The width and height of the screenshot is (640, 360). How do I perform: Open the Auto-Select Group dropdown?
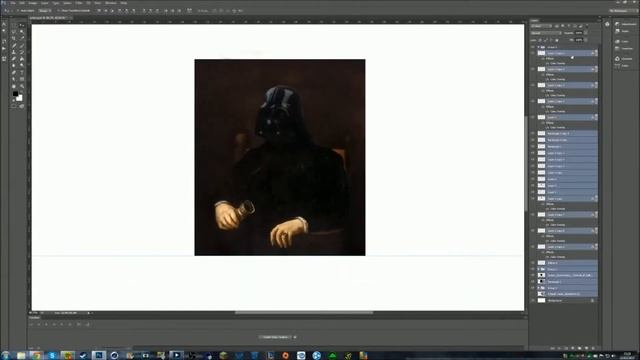click(x=45, y=11)
